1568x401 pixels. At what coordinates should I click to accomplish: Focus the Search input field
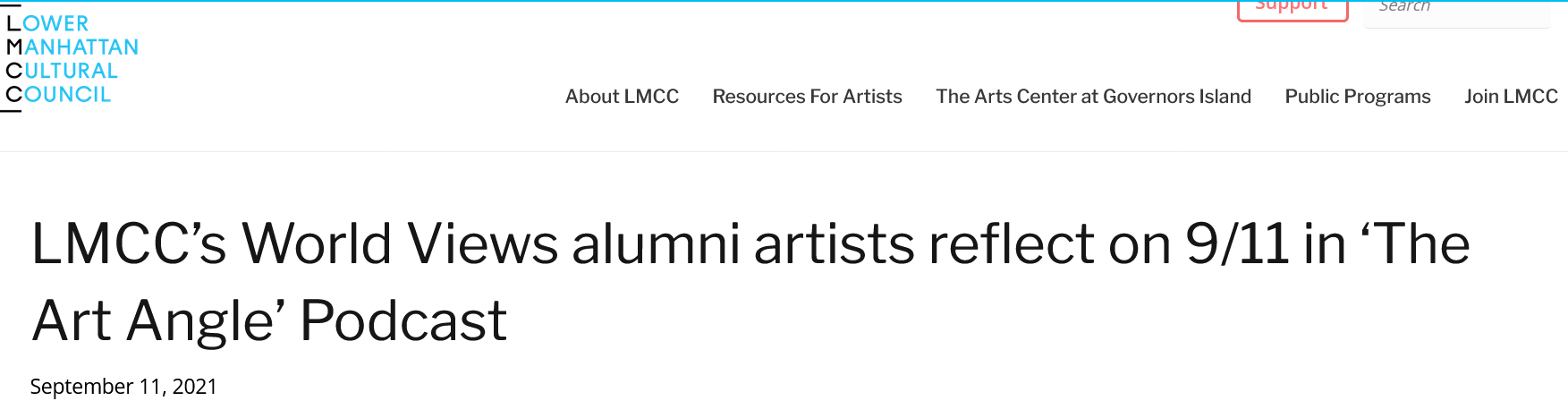pyautogui.click(x=1456, y=9)
